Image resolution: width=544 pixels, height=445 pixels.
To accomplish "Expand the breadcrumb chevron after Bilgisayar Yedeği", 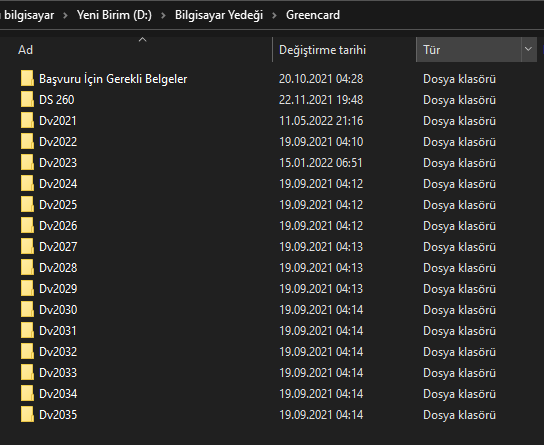I will point(274,15).
